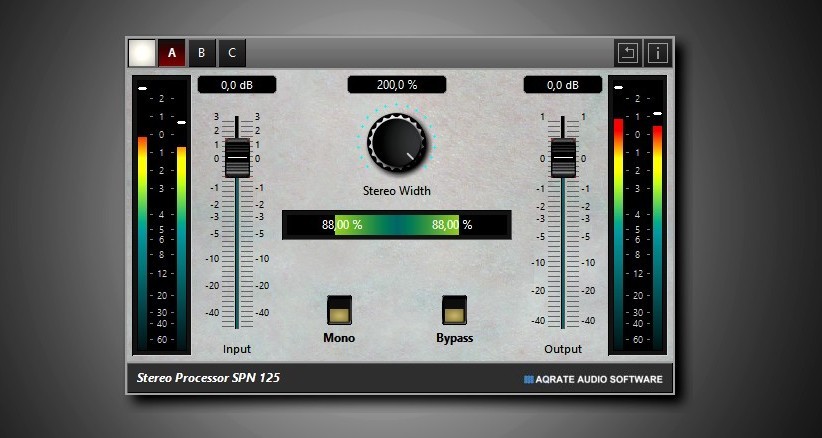Image resolution: width=822 pixels, height=438 pixels.
Task: Toggle the Mono switch
Action: pyautogui.click(x=339, y=311)
